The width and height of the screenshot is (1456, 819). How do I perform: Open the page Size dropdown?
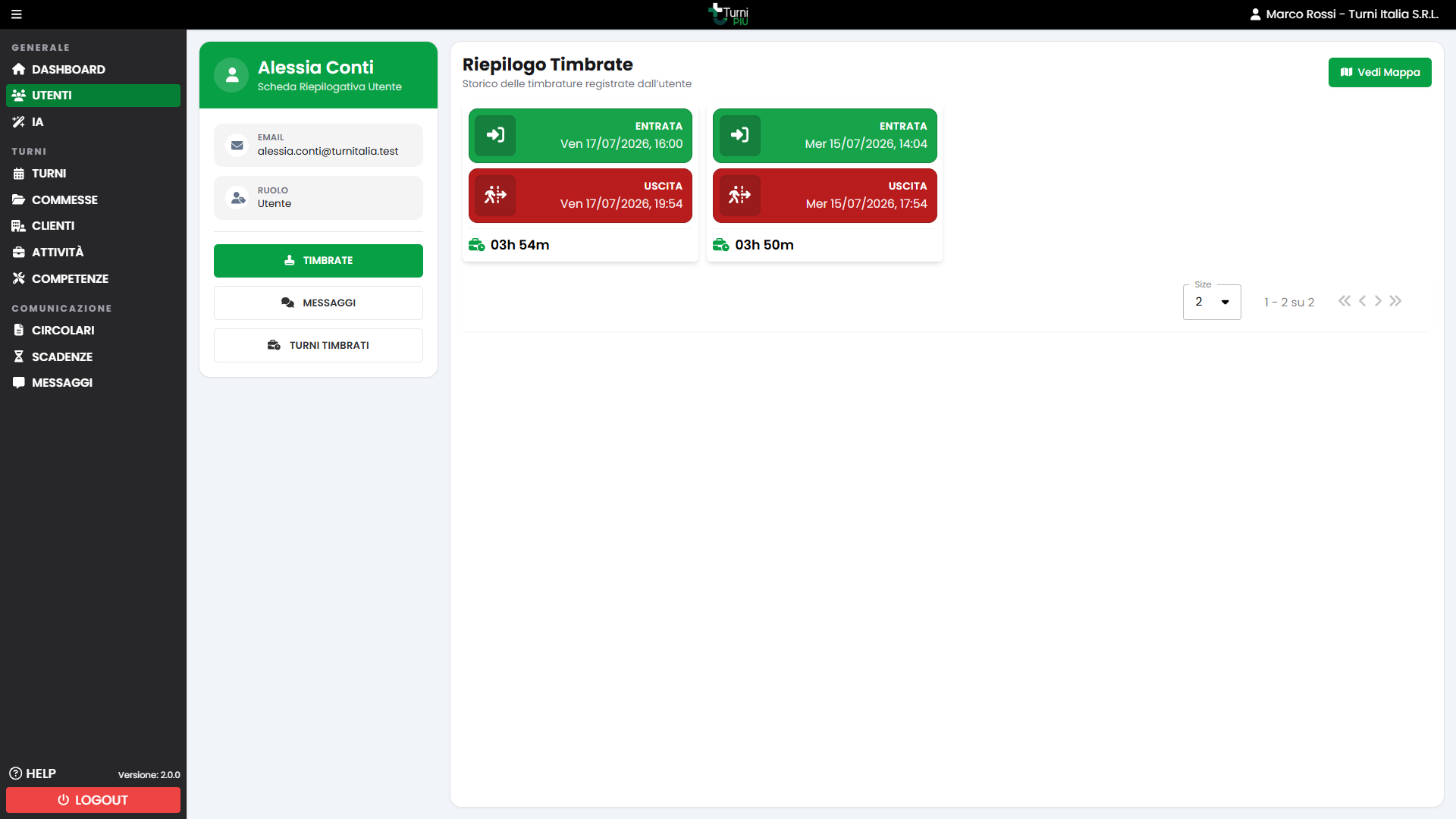1212,302
